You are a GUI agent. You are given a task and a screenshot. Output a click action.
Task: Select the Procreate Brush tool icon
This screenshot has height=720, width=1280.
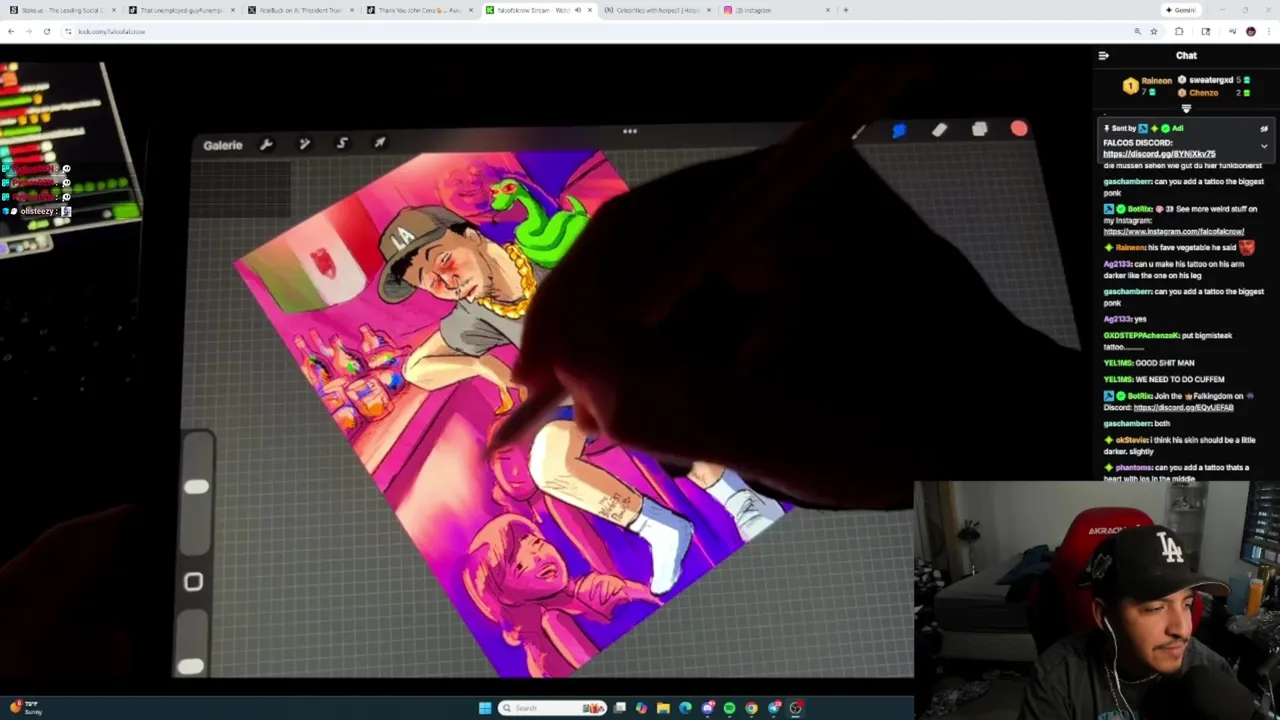[x=858, y=132]
